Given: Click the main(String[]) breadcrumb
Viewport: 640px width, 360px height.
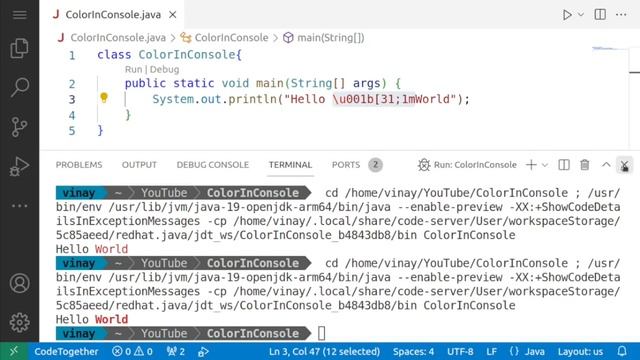Looking at the screenshot, I should [331, 38].
